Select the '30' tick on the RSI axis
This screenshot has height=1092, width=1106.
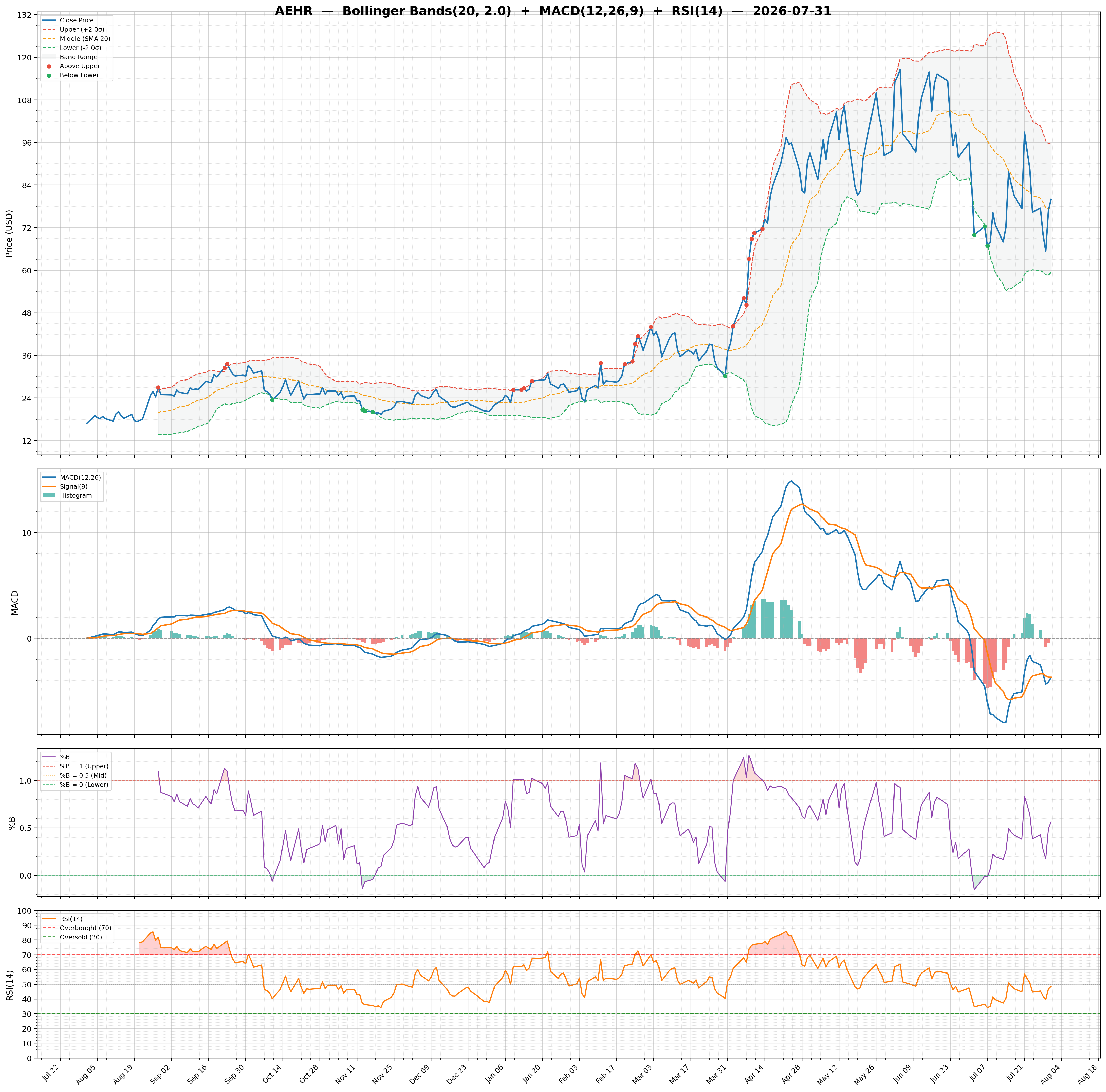(x=26, y=1014)
